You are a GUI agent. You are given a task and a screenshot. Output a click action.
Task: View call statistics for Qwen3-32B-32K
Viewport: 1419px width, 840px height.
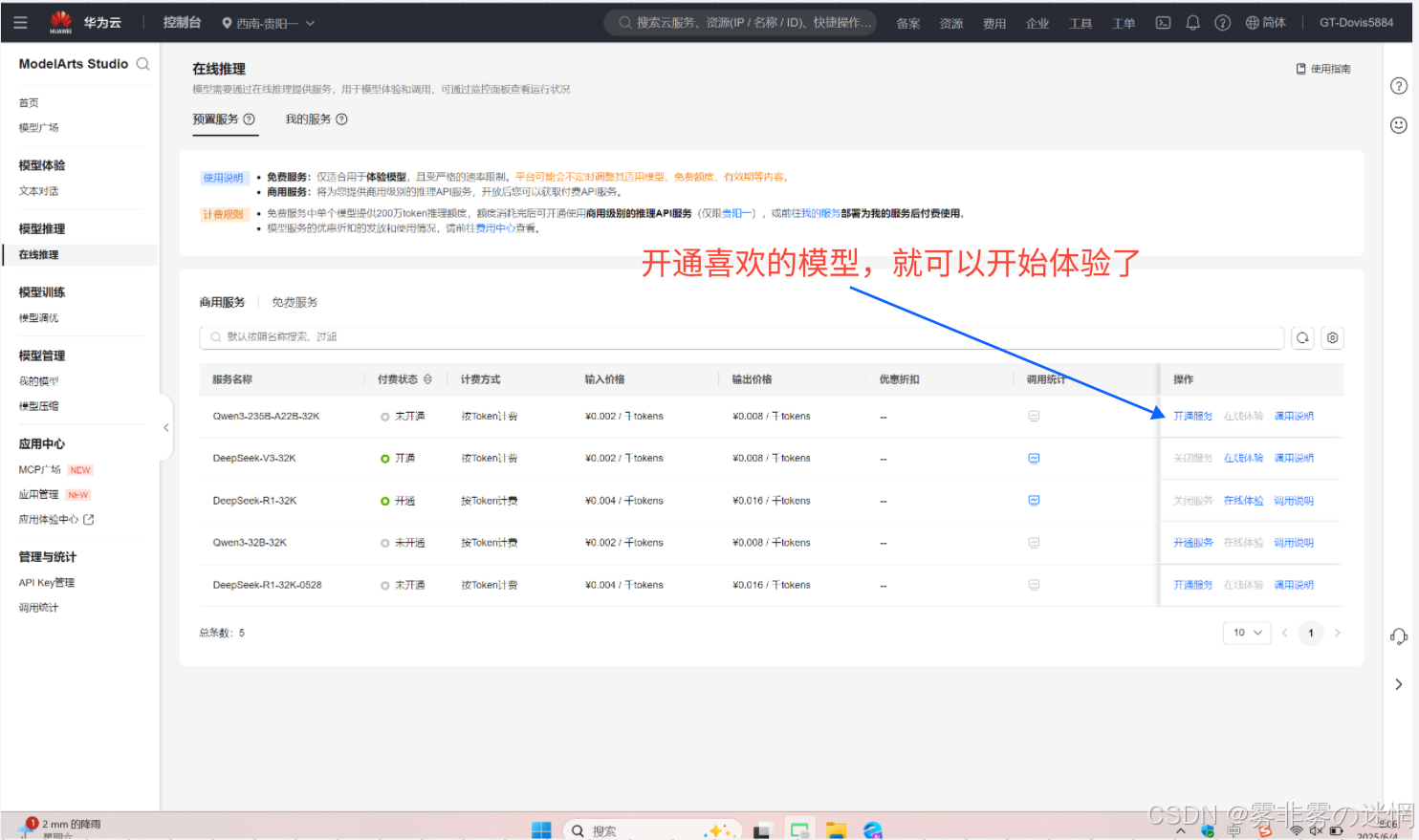[1034, 543]
